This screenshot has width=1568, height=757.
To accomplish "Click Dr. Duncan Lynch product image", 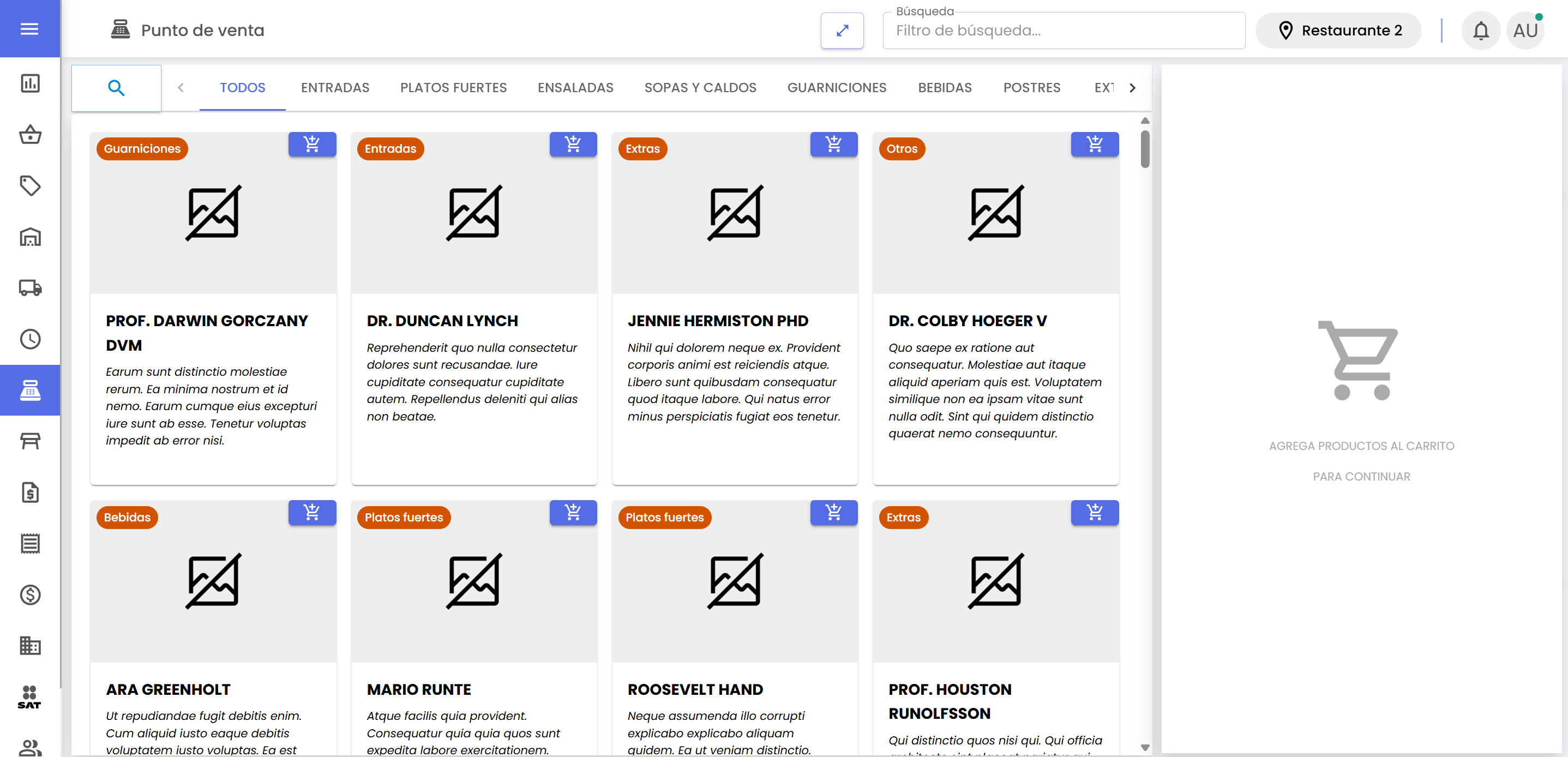I will (474, 213).
